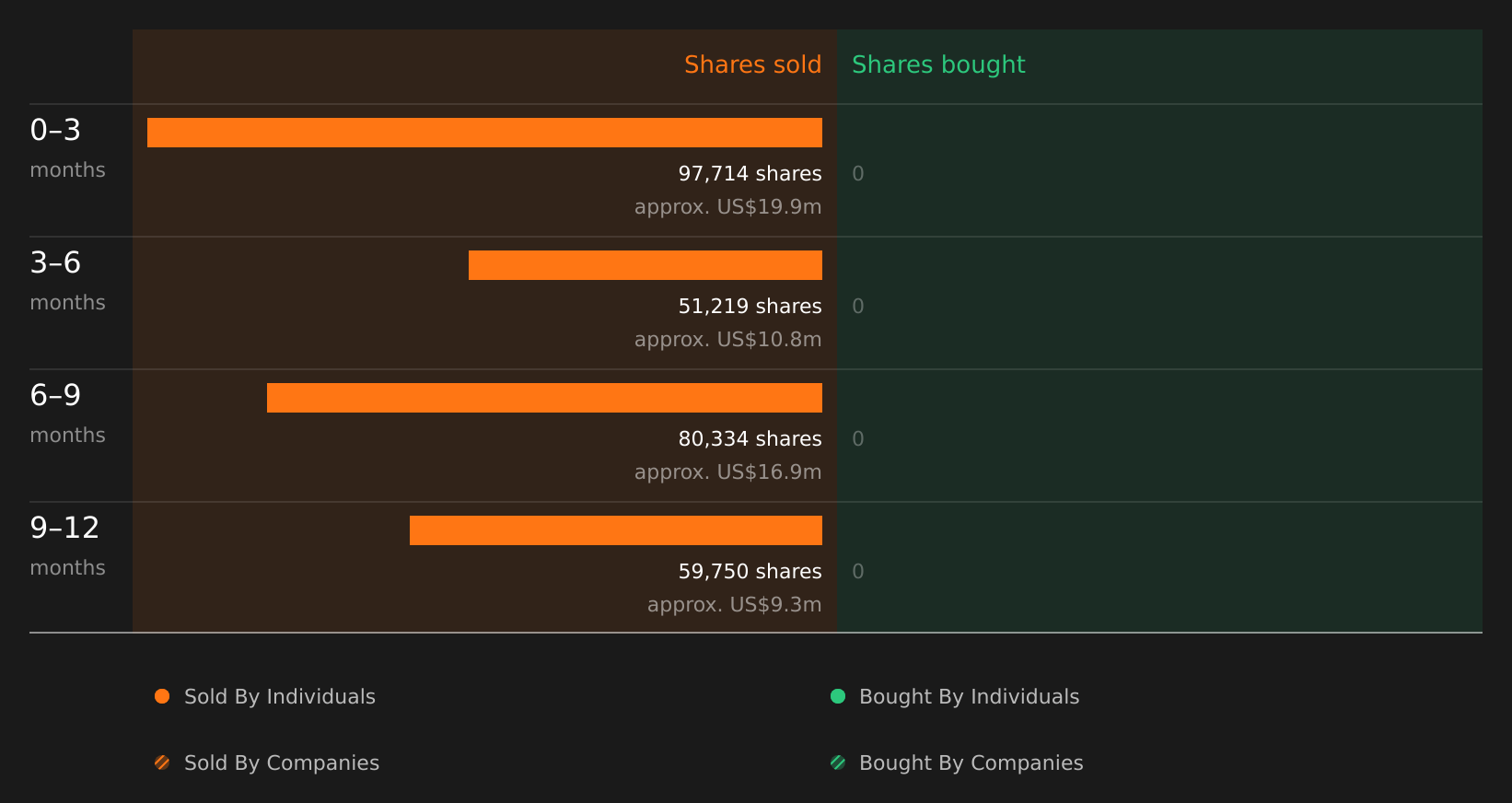
Task: Click the striped Sold By Companies legend icon
Action: click(x=162, y=762)
